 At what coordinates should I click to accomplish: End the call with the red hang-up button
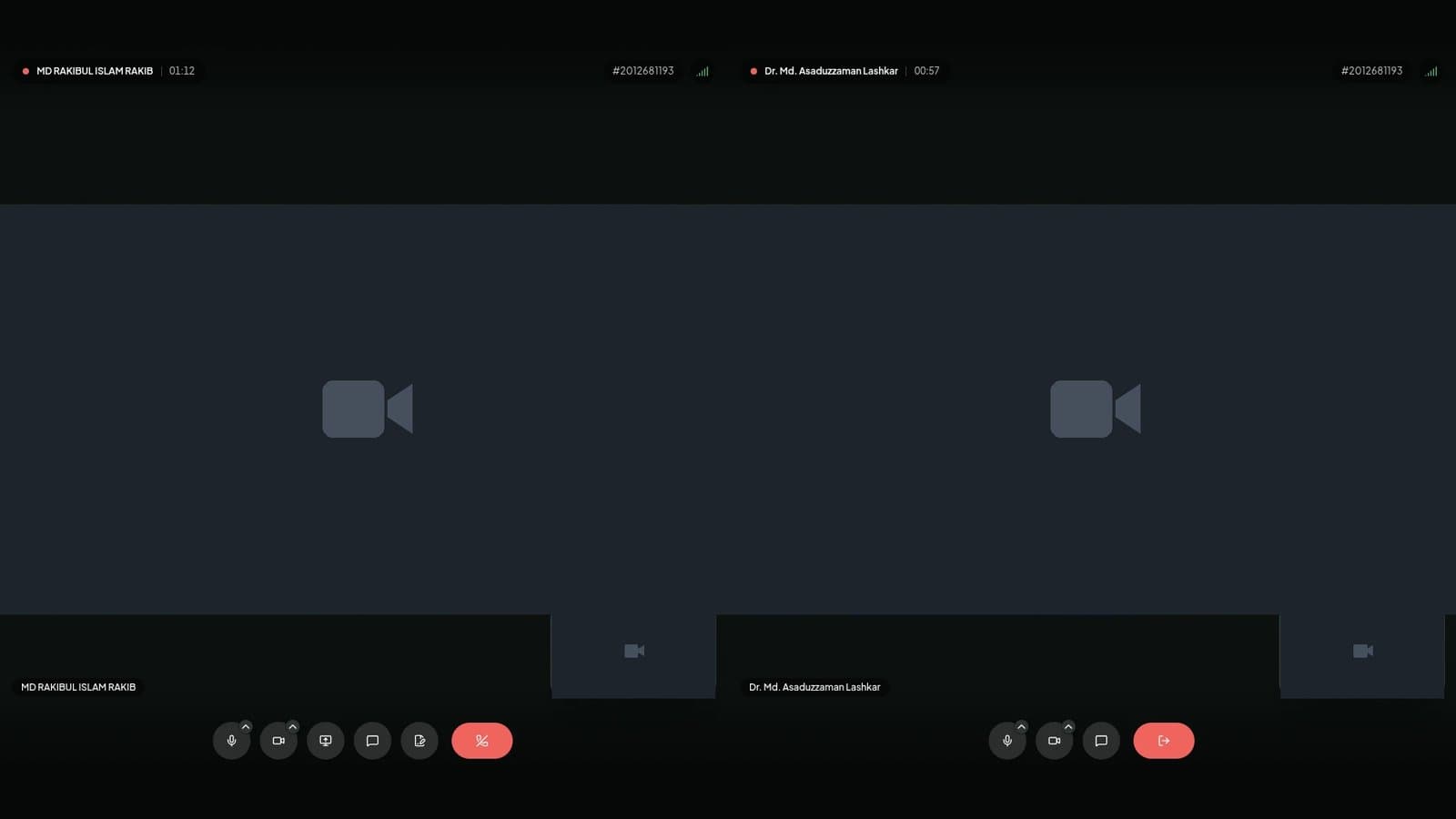click(482, 741)
